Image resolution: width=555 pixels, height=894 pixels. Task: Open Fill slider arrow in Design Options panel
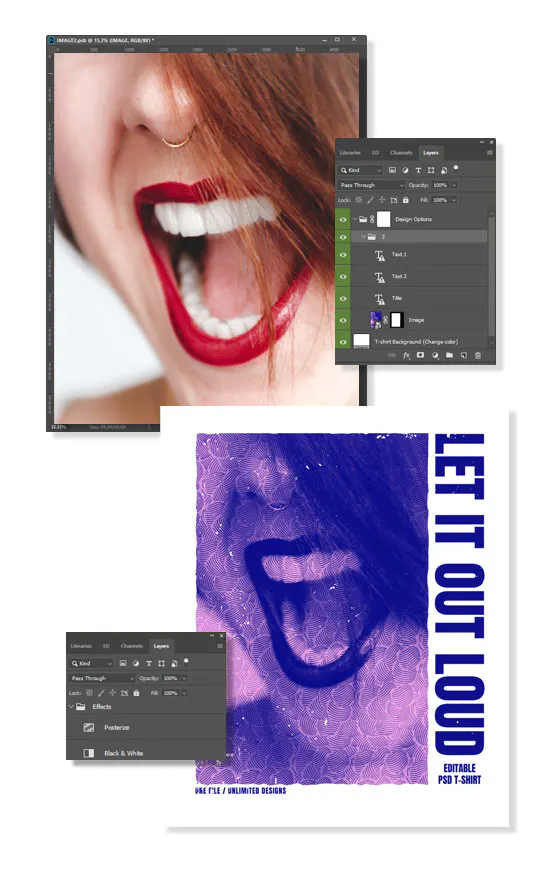454,200
